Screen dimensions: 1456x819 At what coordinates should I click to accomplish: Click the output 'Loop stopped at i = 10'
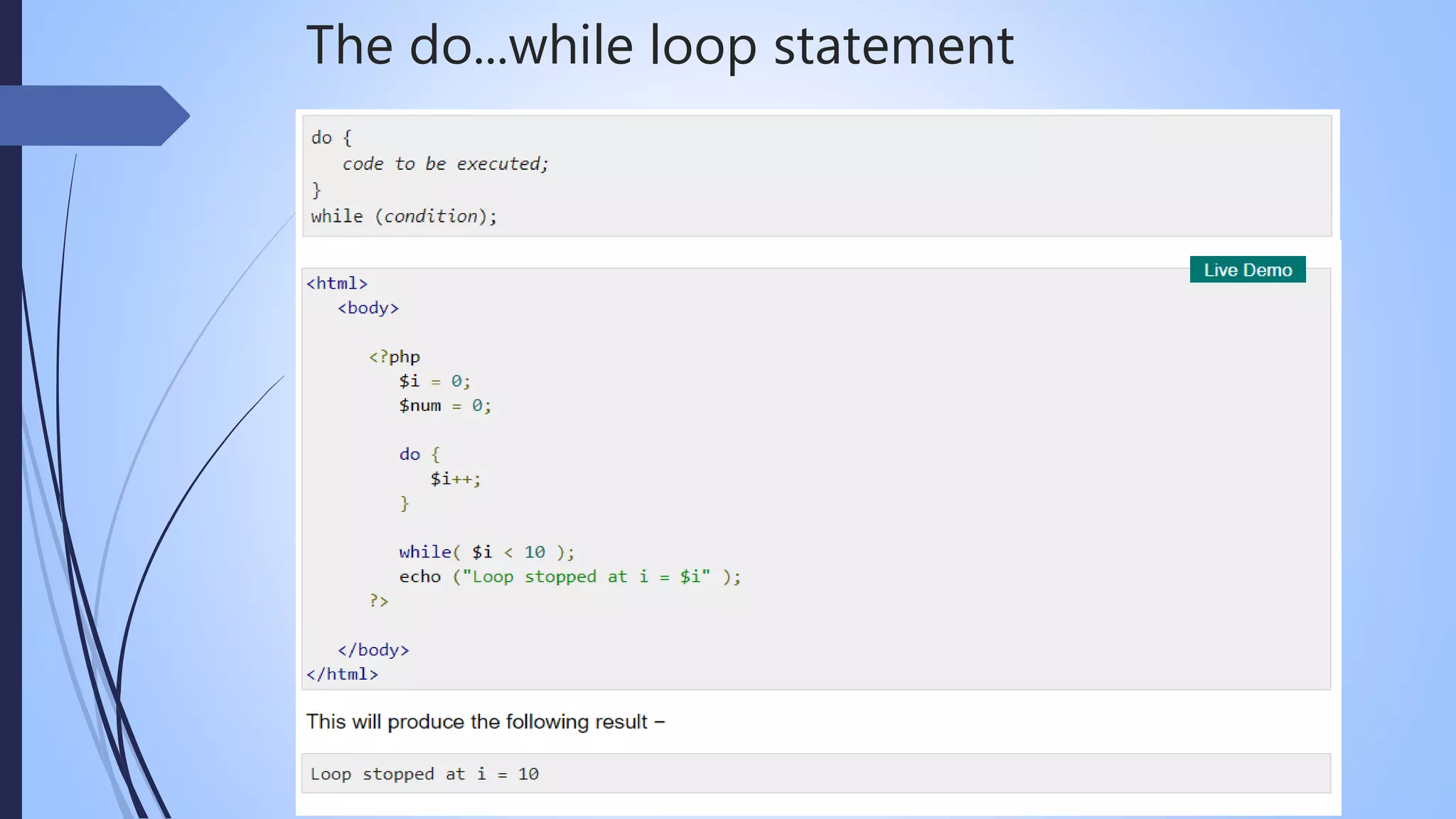click(x=424, y=774)
